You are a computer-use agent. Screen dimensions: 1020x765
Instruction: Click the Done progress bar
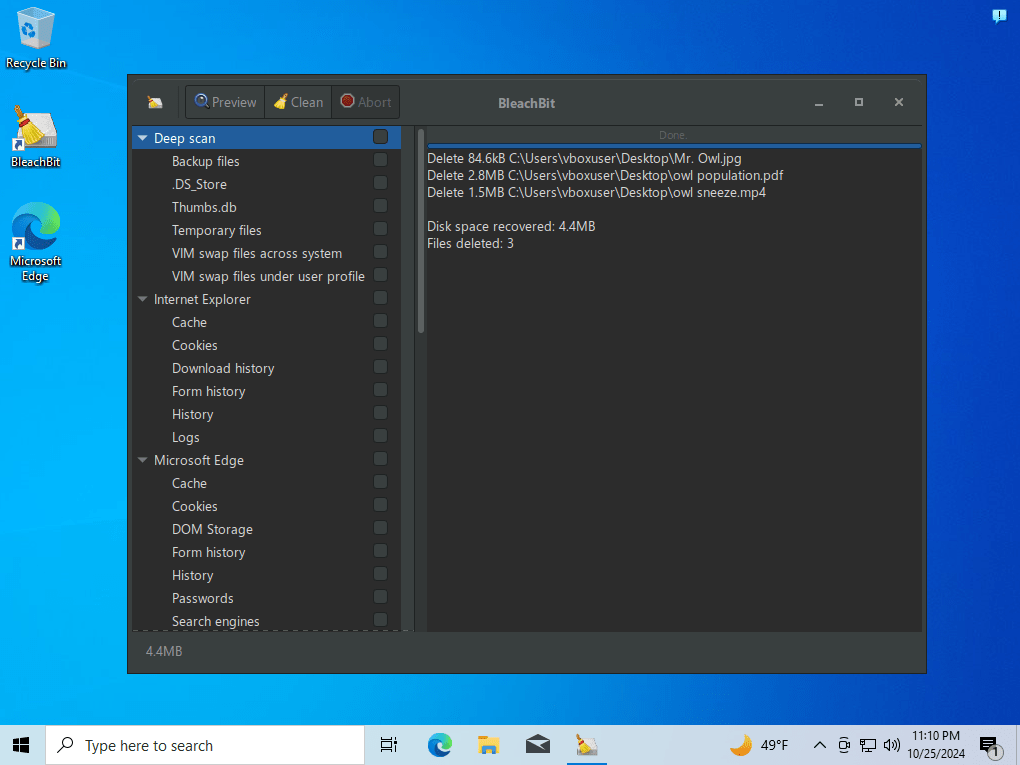[x=673, y=136]
